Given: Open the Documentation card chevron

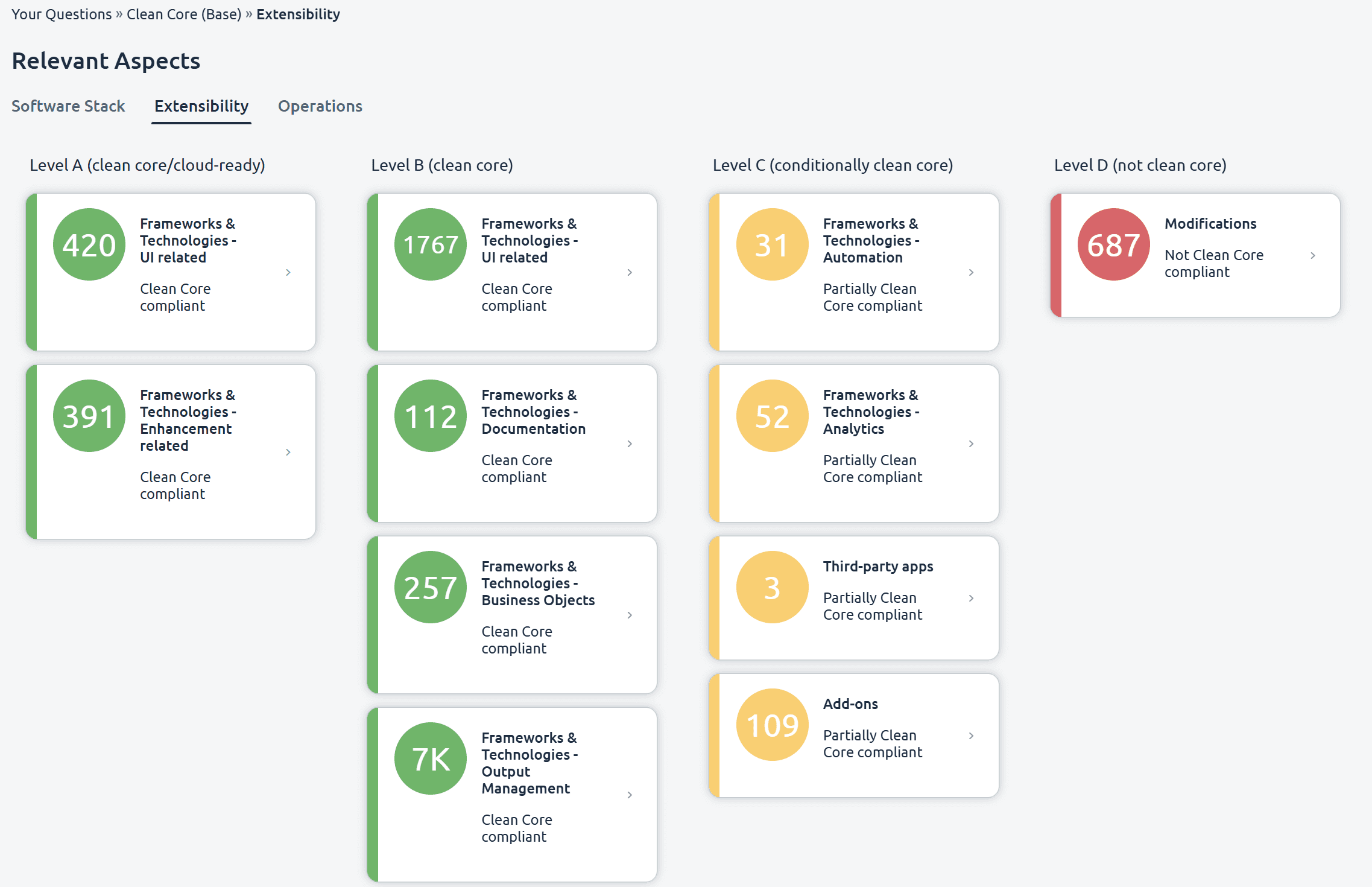Looking at the screenshot, I should [x=630, y=444].
